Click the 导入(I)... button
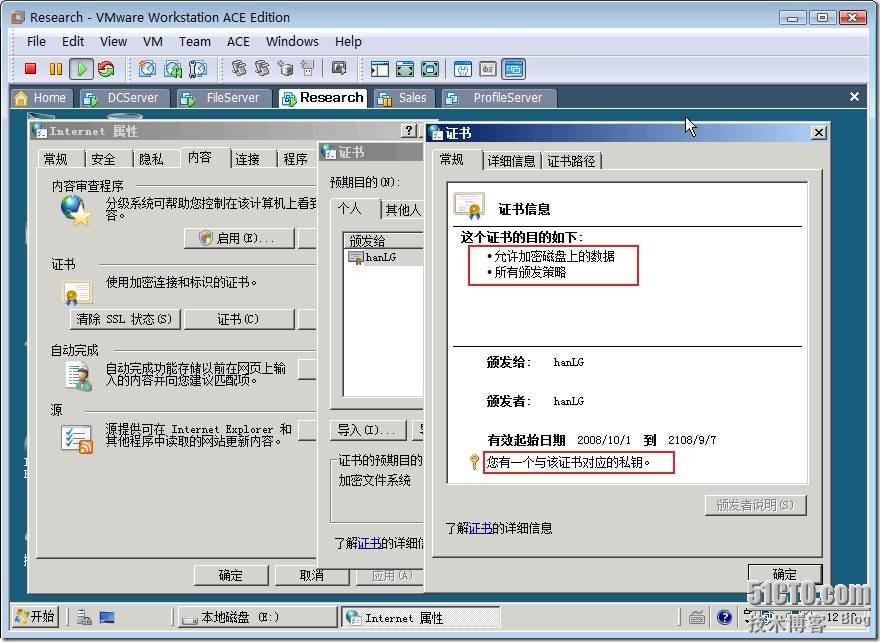The width and height of the screenshot is (880, 642). tap(368, 430)
